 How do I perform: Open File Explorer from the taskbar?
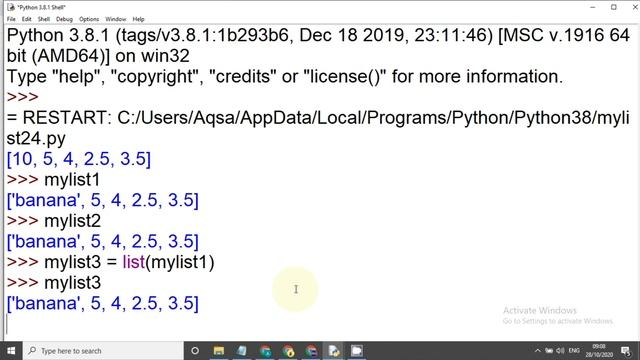219,351
